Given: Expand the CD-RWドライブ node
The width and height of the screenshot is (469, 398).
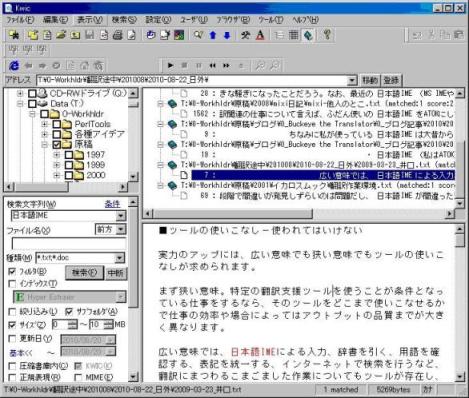Looking at the screenshot, I should pyautogui.click(x=20, y=93).
